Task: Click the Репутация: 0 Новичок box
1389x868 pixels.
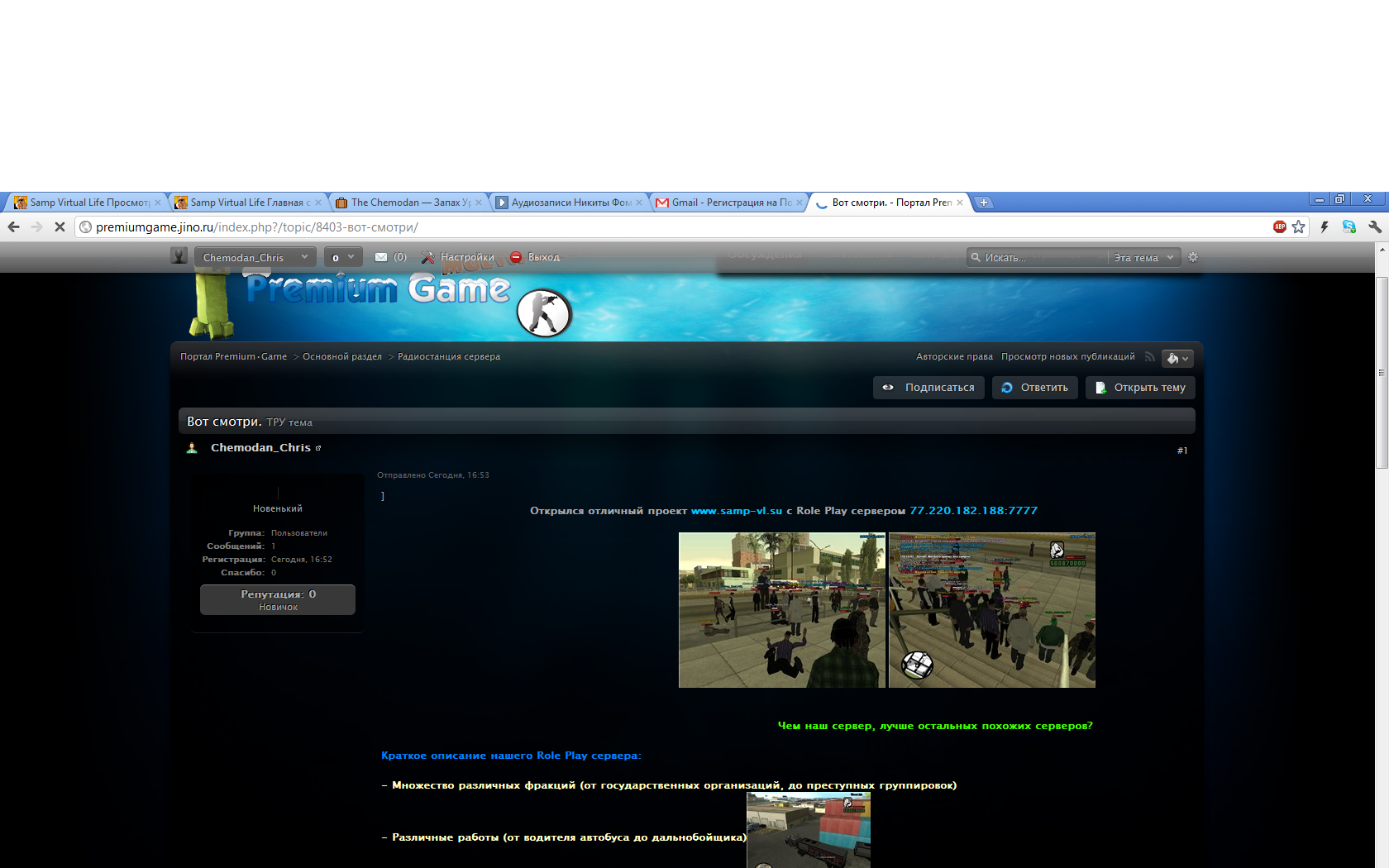Action: coord(278,600)
